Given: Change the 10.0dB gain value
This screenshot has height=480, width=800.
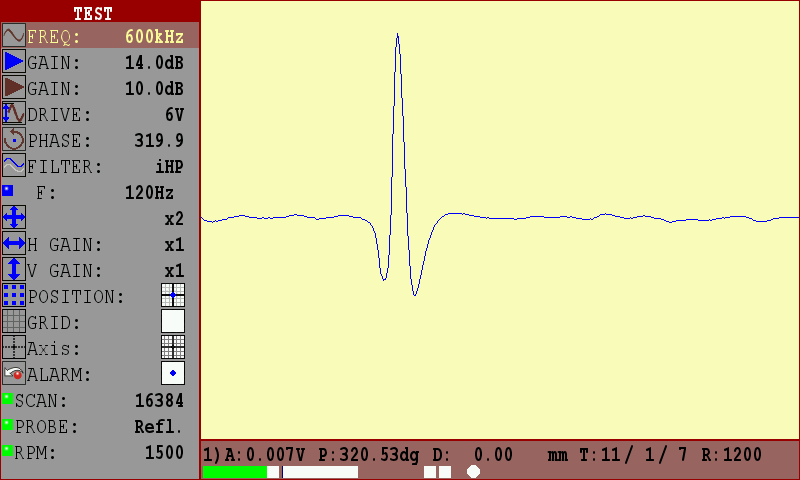Looking at the screenshot, I should (154, 89).
